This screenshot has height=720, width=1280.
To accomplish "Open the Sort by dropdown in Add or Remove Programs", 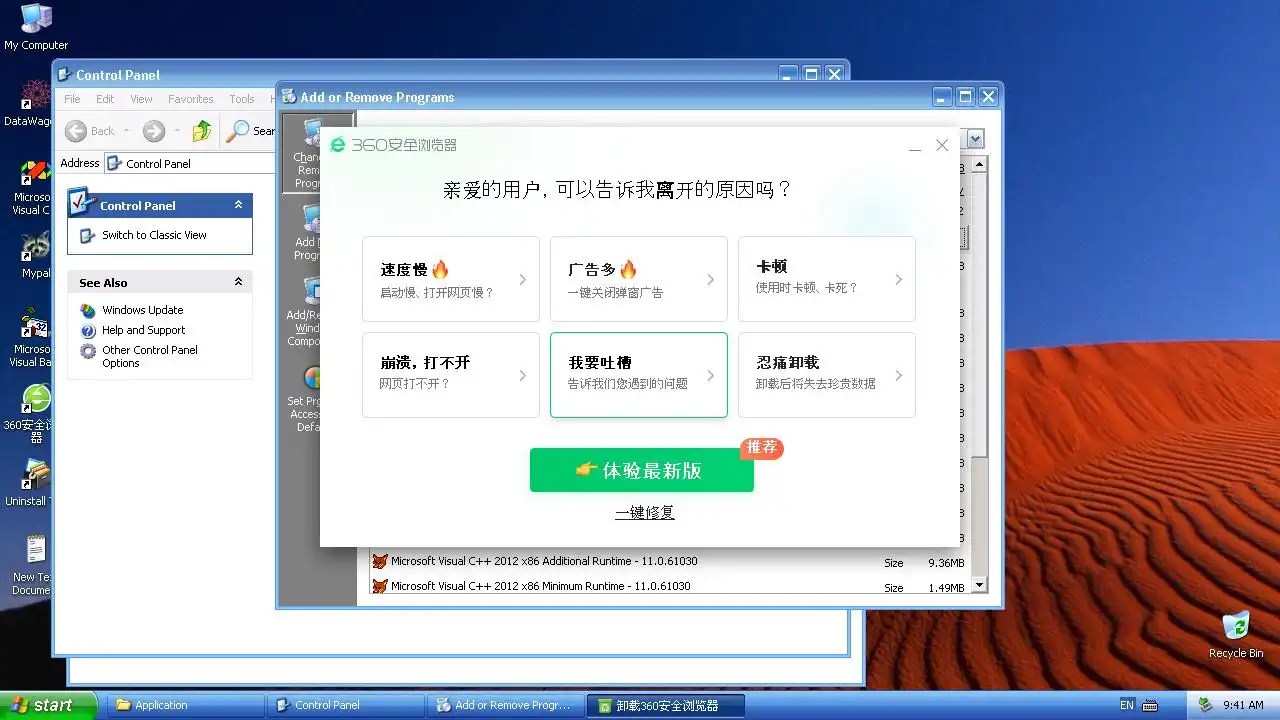I will 975,139.
